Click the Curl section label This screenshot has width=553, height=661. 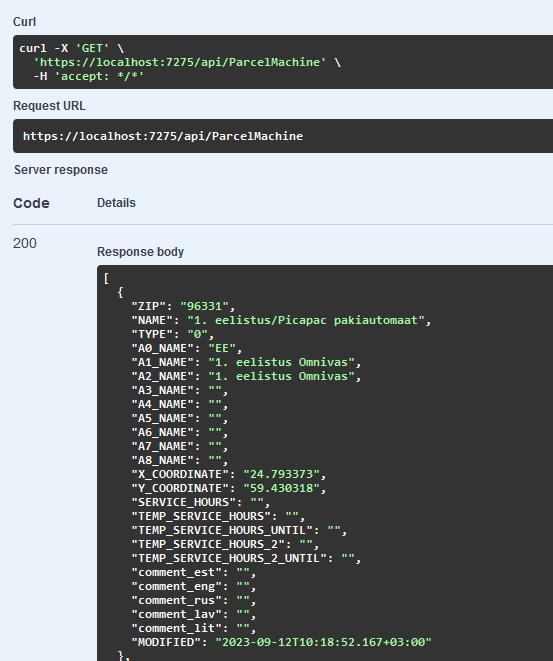[24, 22]
